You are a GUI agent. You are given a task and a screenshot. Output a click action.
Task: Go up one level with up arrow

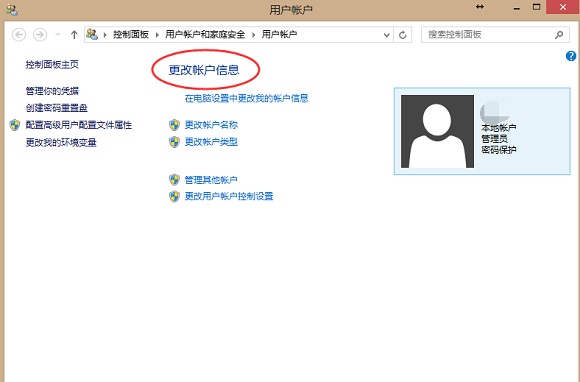[74, 35]
